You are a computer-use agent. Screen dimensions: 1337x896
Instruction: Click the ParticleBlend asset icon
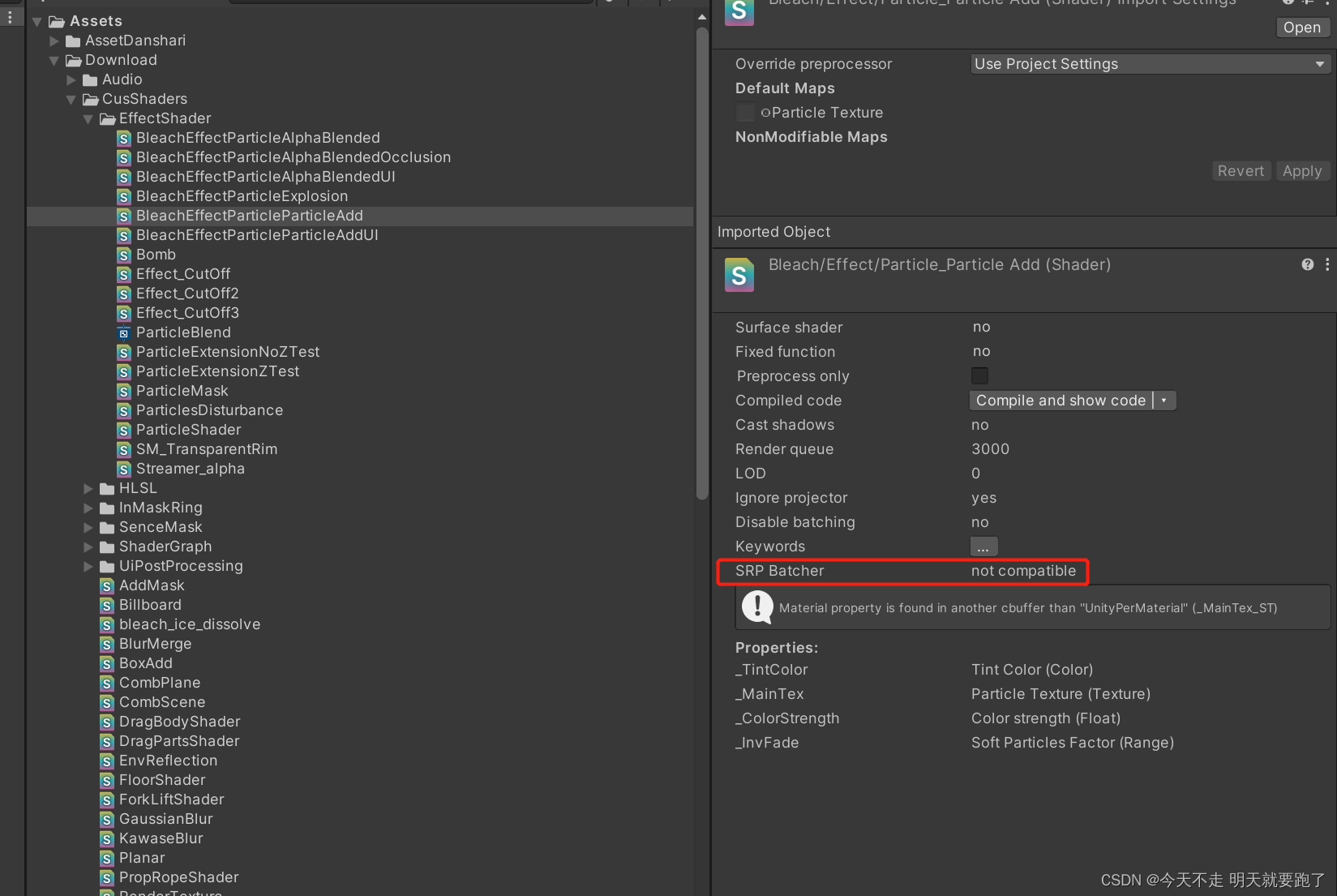coord(123,332)
